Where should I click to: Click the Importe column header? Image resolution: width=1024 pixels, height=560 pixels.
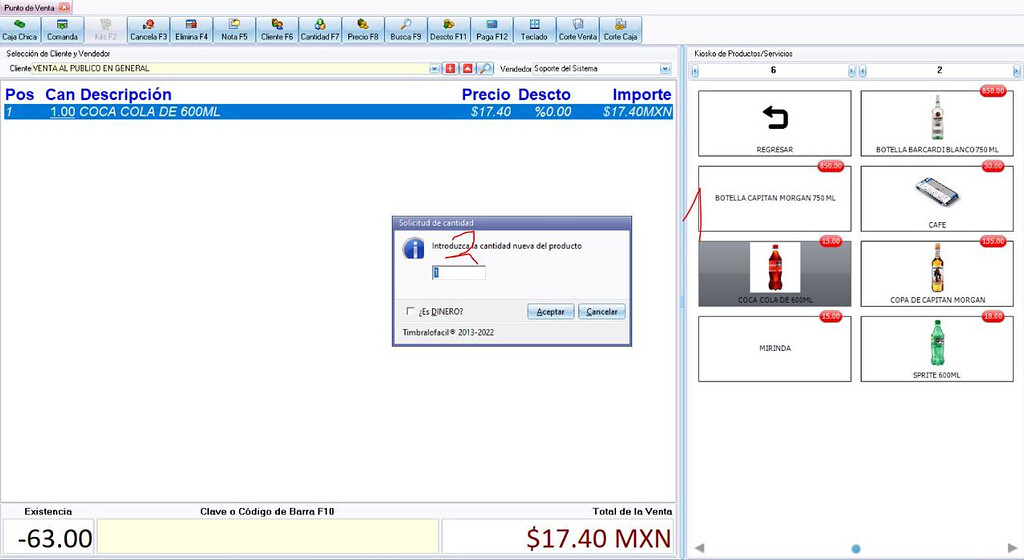pyautogui.click(x=642, y=95)
